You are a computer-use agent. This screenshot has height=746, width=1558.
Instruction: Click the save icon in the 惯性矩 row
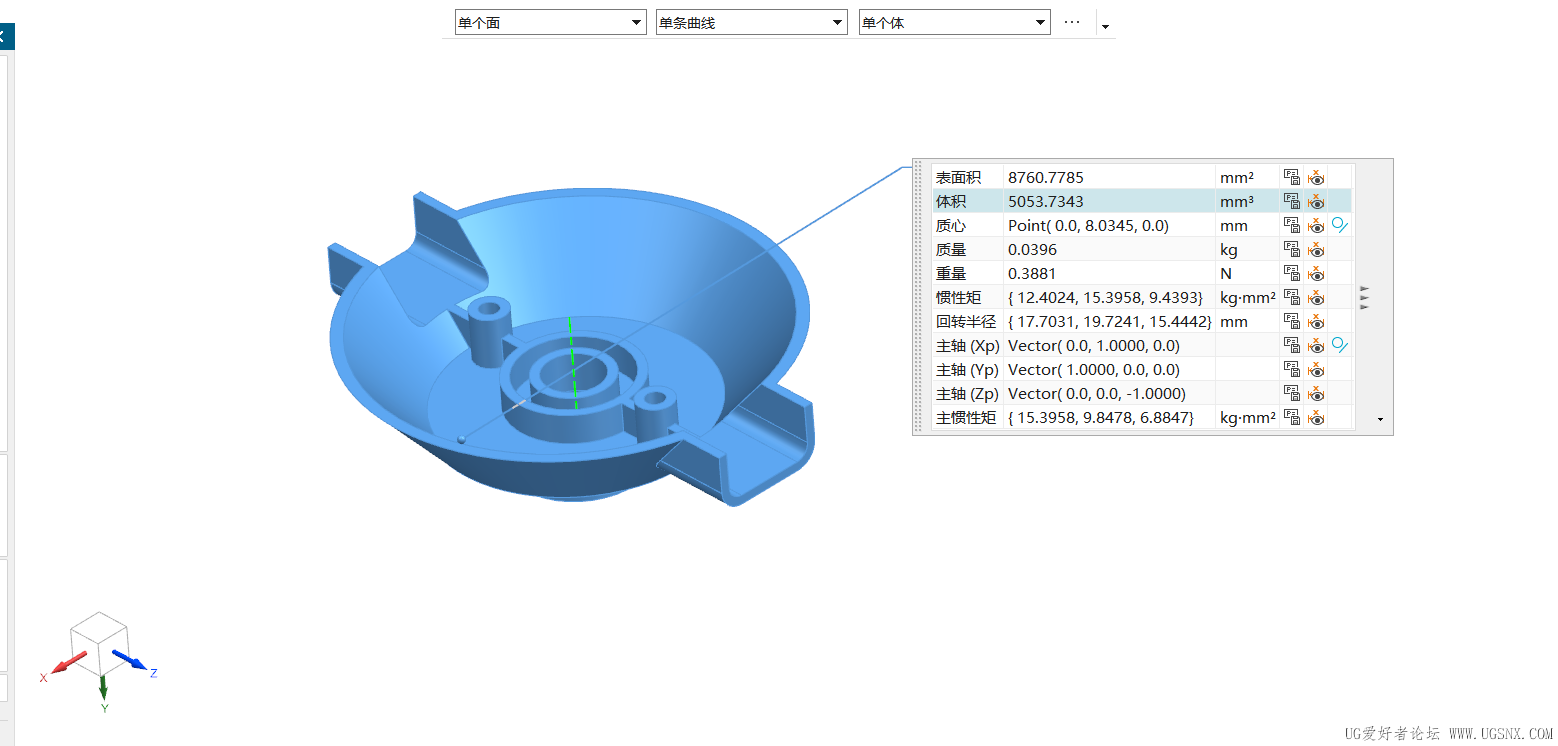pyautogui.click(x=1292, y=297)
